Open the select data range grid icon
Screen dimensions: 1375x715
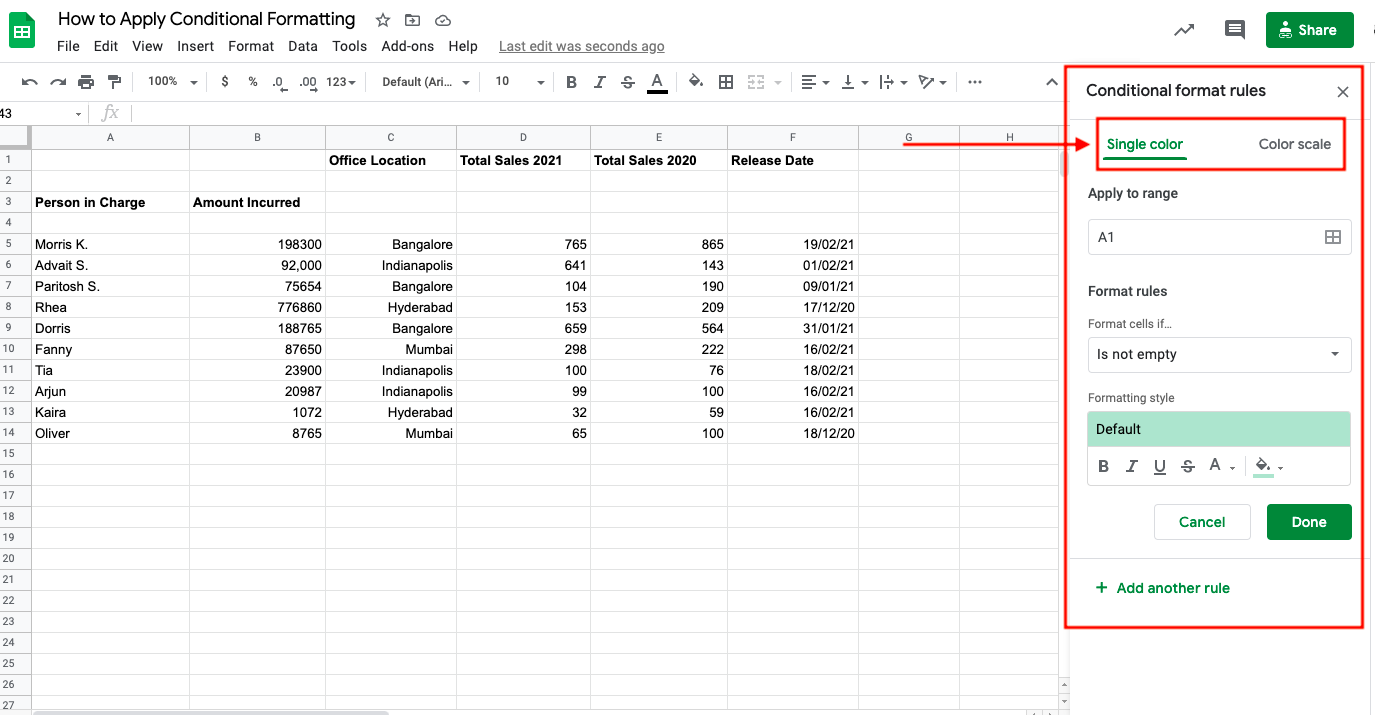click(x=1332, y=237)
